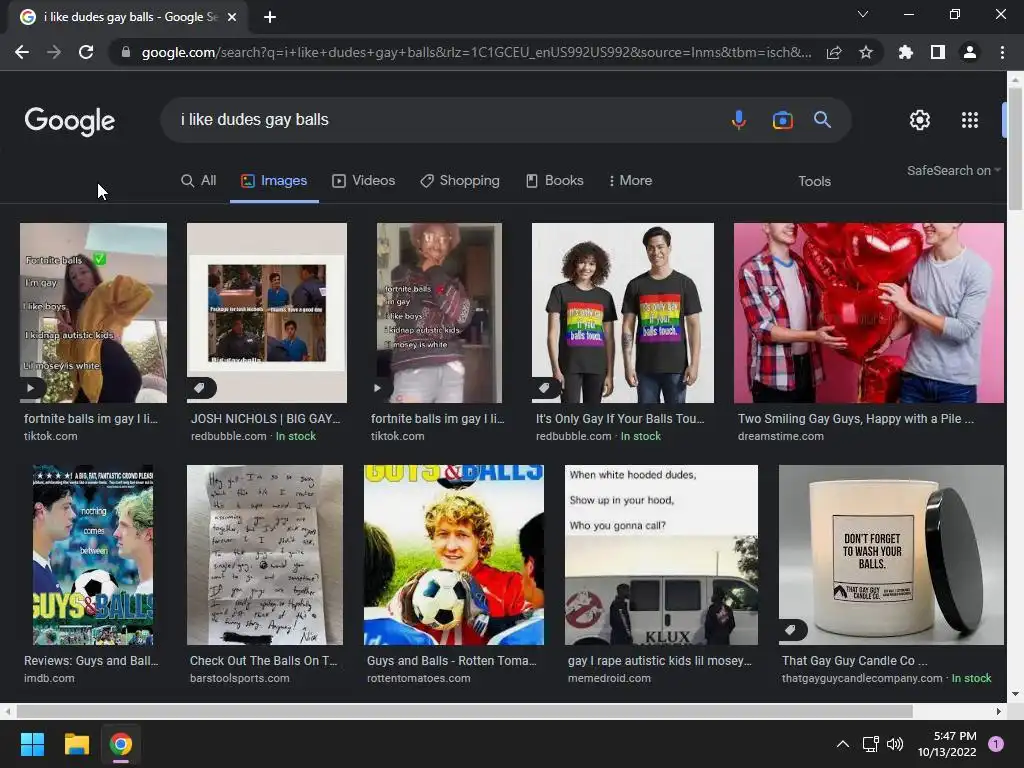Viewport: 1024px width, 768px height.
Task: Click the product tag icon on candle image
Action: (790, 630)
